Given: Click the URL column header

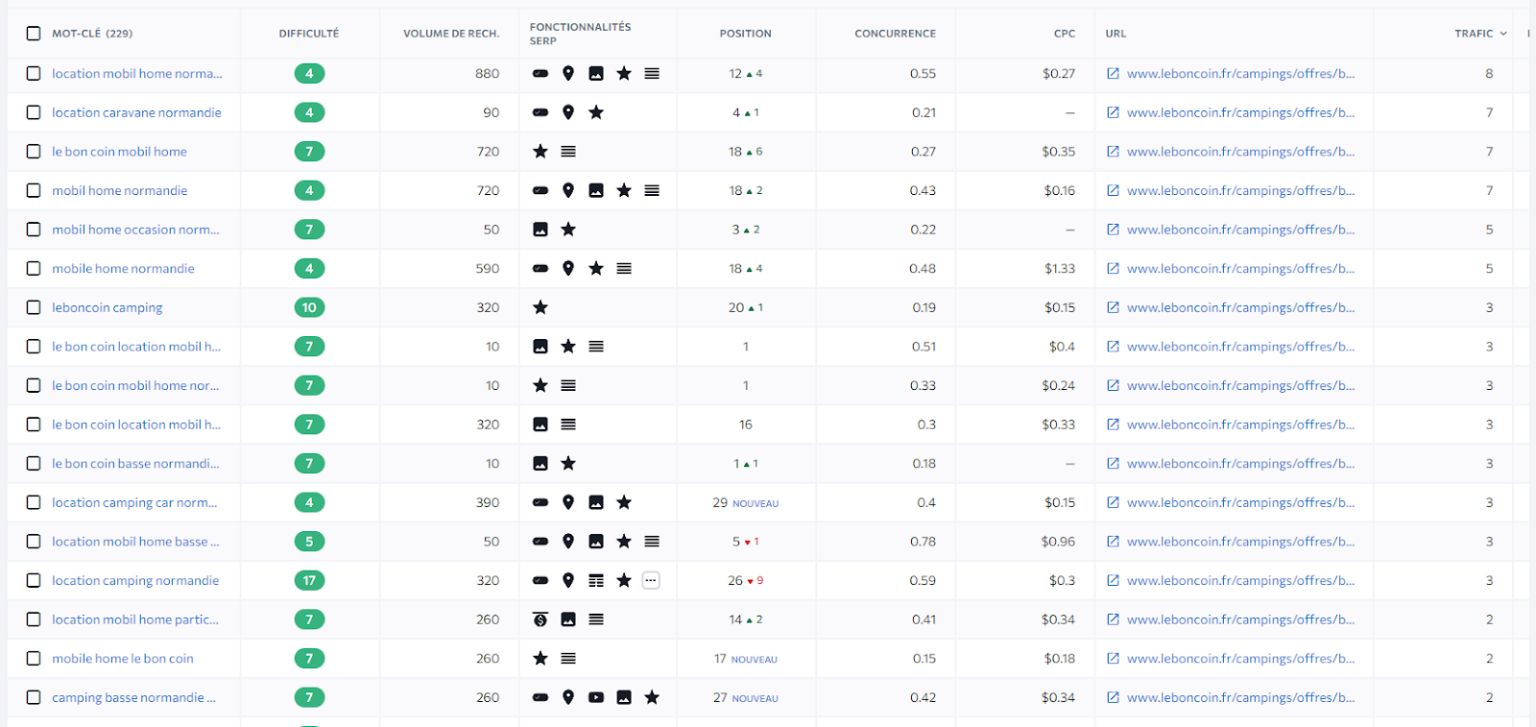Looking at the screenshot, I should tap(1116, 34).
